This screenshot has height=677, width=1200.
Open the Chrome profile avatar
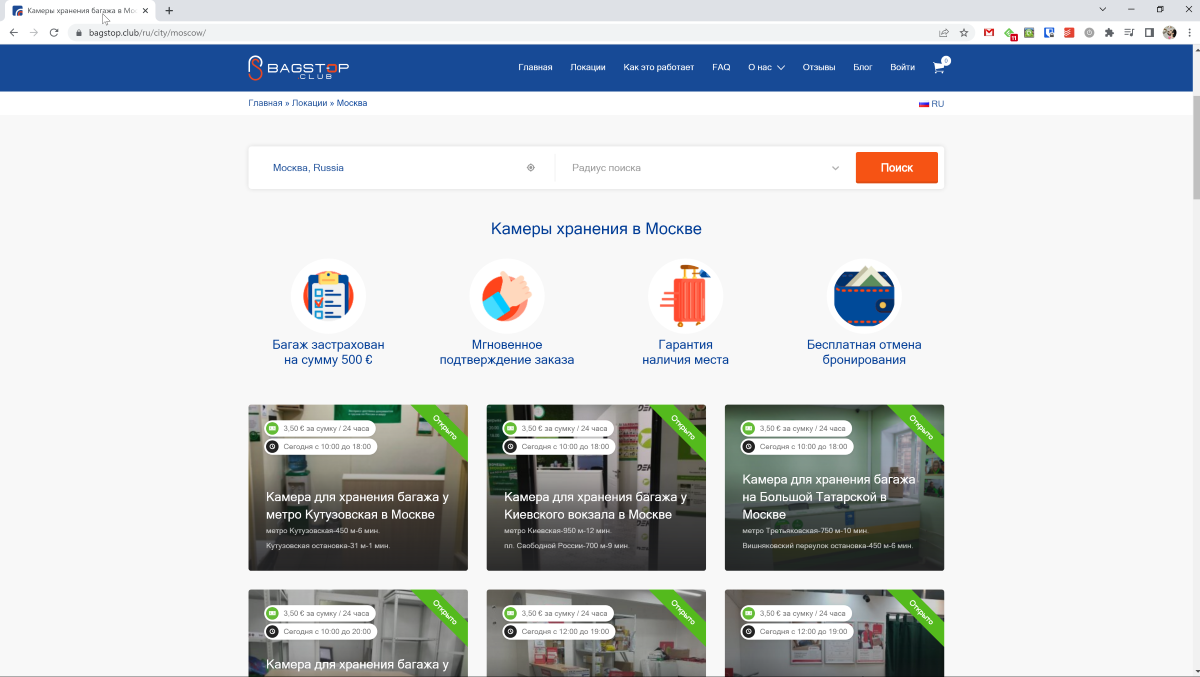point(1169,32)
